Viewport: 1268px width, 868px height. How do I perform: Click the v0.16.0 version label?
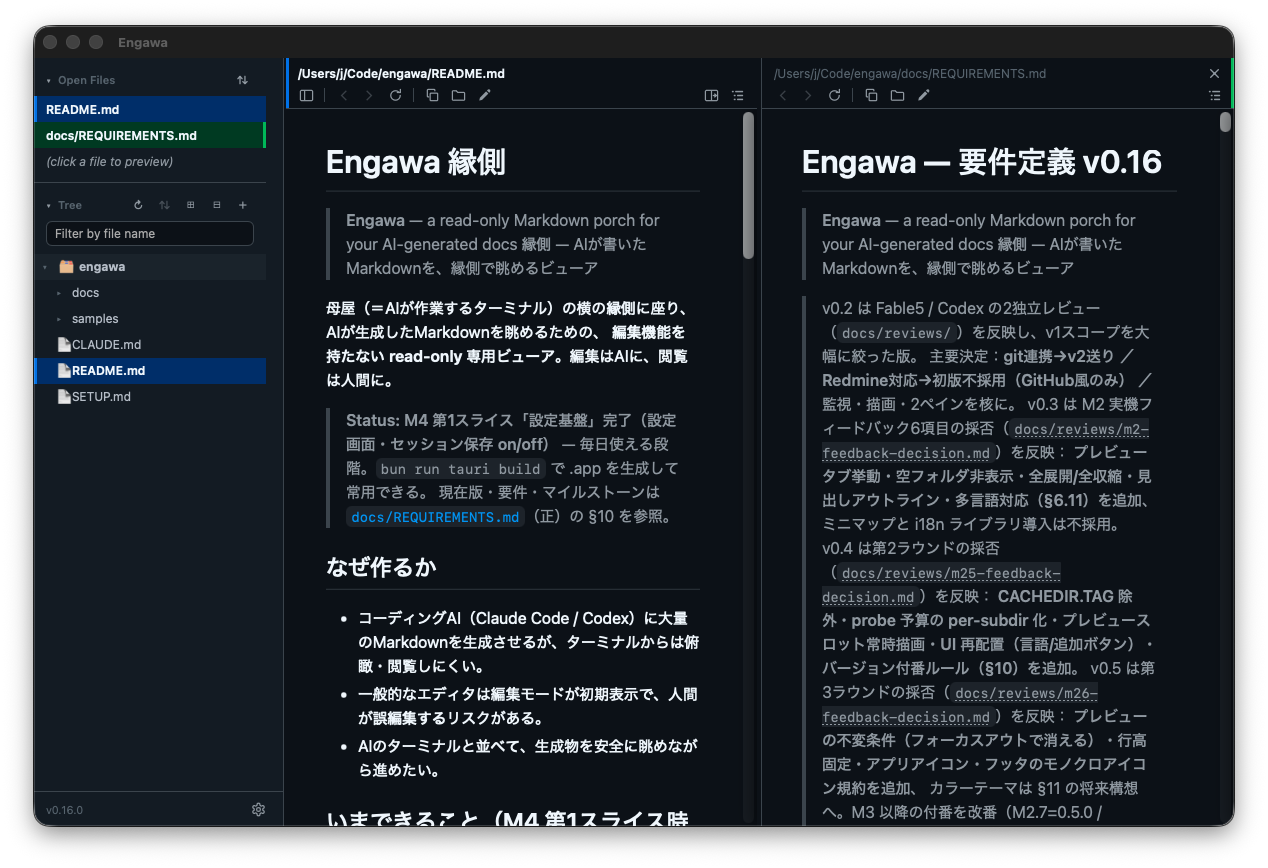[65, 810]
